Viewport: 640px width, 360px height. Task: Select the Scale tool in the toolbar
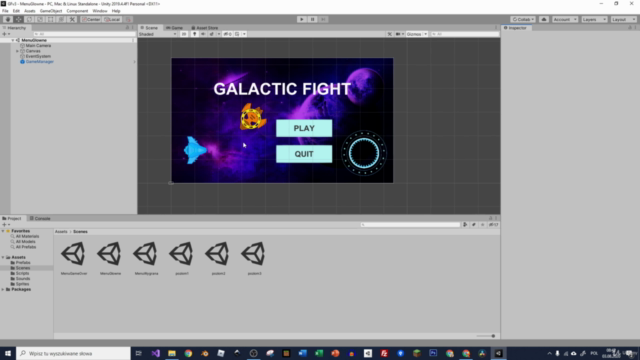[x=40, y=19]
